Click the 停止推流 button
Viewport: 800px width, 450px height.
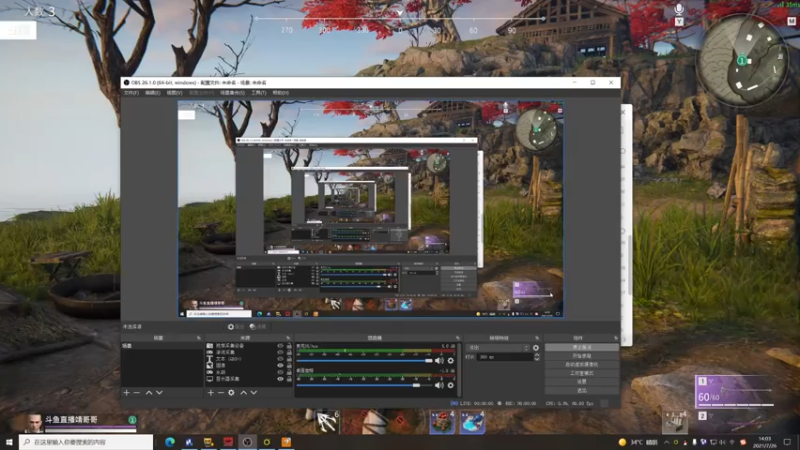point(582,347)
